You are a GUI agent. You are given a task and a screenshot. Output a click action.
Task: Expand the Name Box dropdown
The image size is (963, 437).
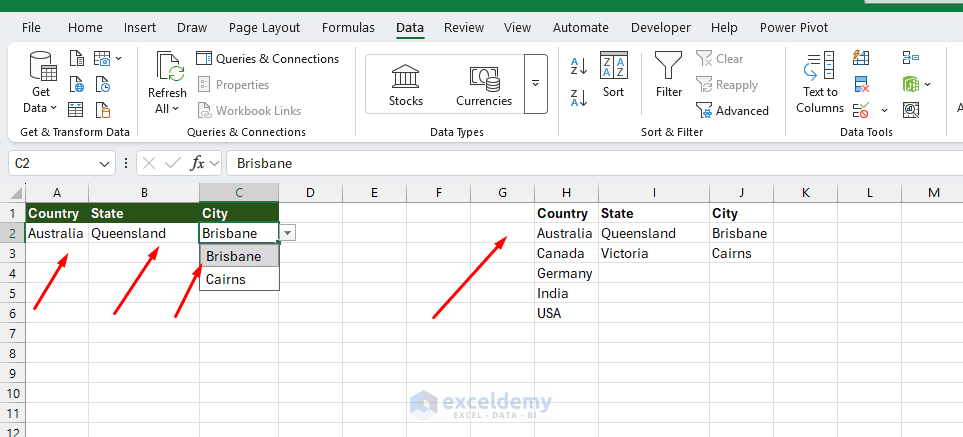point(104,164)
